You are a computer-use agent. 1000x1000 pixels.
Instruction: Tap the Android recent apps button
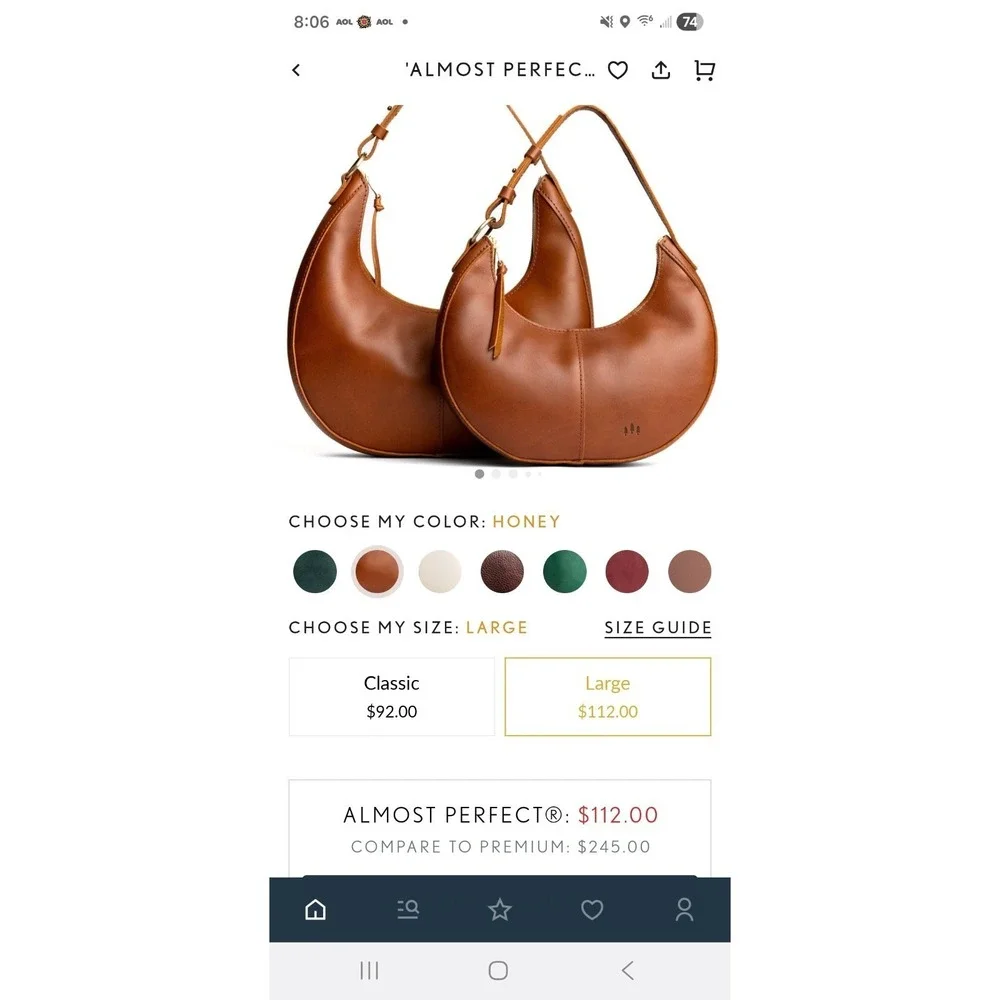pos(369,971)
